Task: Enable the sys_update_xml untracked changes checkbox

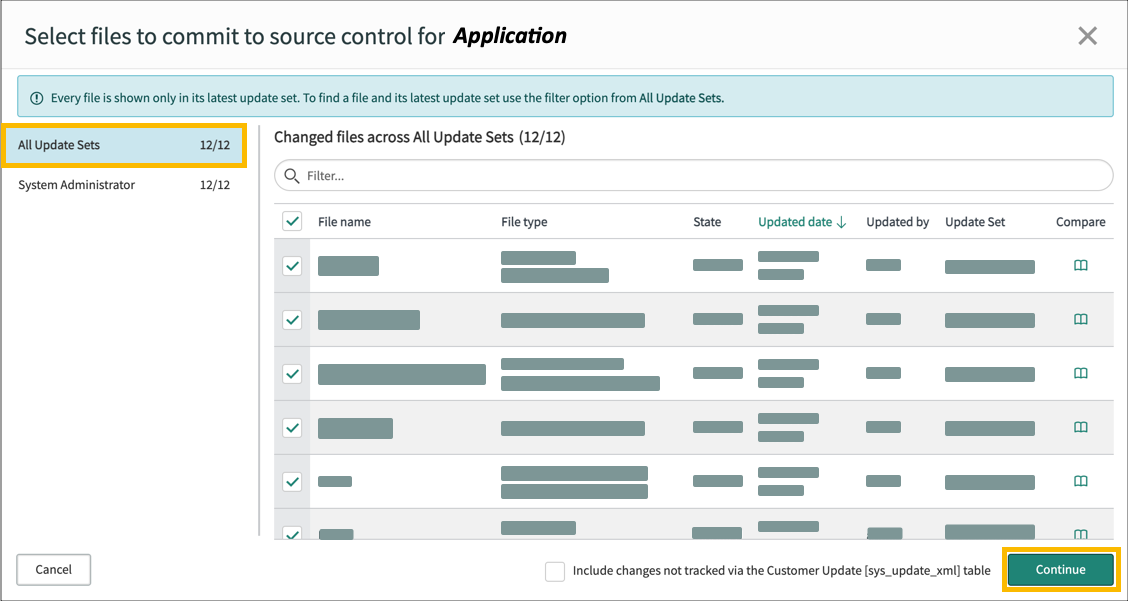Action: click(x=555, y=570)
